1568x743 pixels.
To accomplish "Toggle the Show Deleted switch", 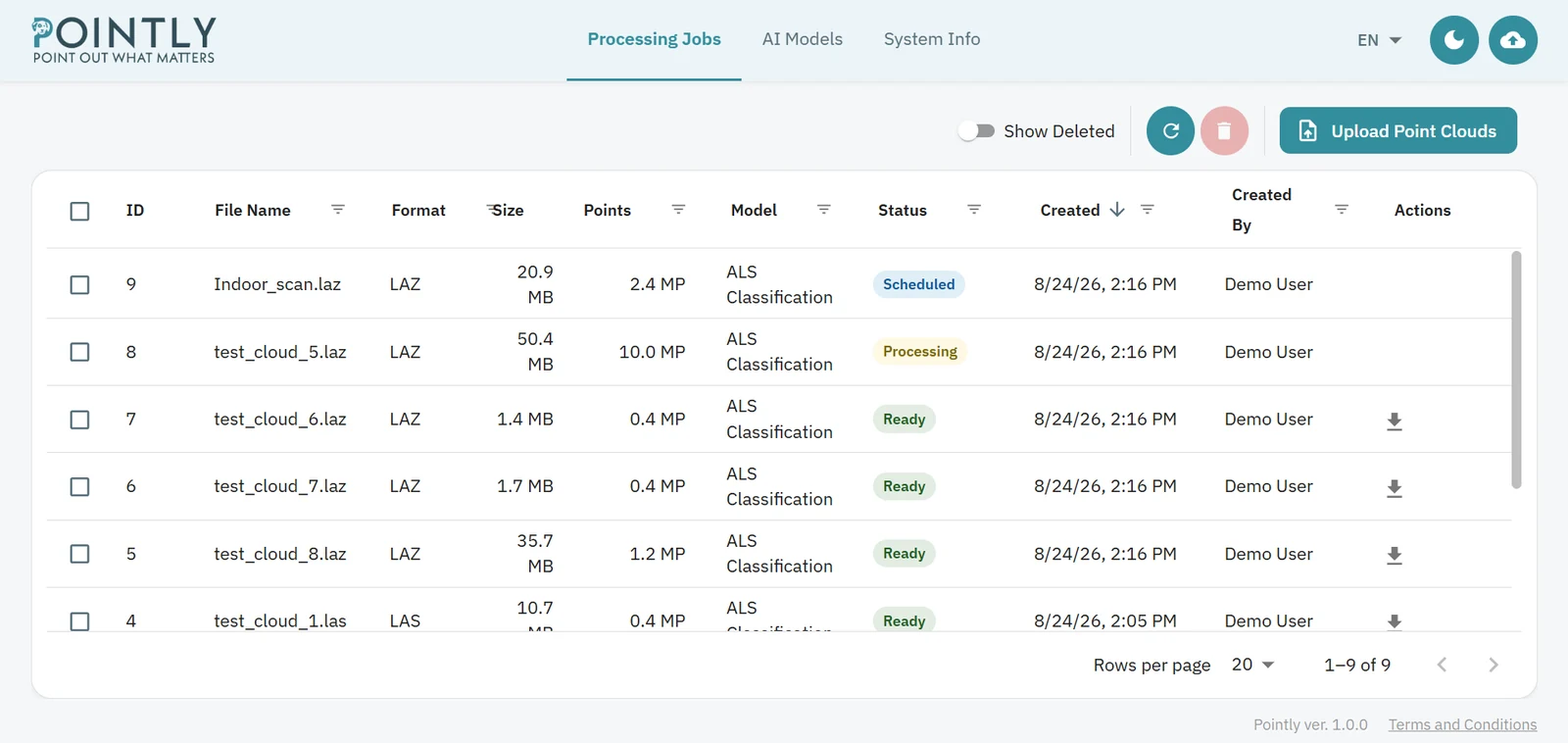I will (976, 131).
